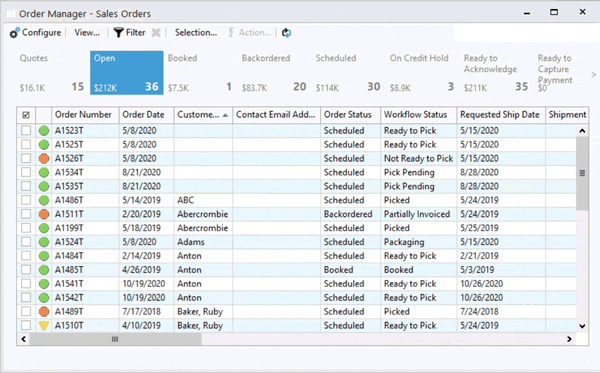600x373 pixels.
Task: Sort by Order Date column header
Action: coord(147,115)
